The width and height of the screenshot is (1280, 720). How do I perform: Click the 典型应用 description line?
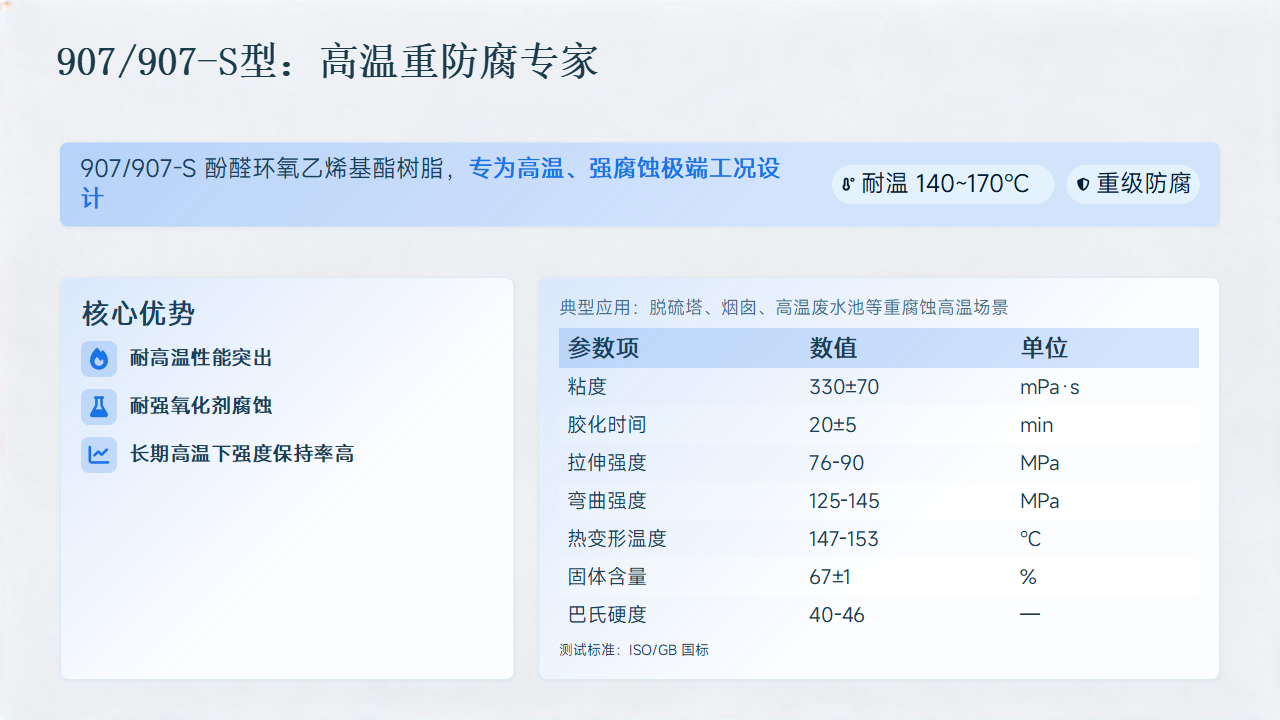point(784,308)
